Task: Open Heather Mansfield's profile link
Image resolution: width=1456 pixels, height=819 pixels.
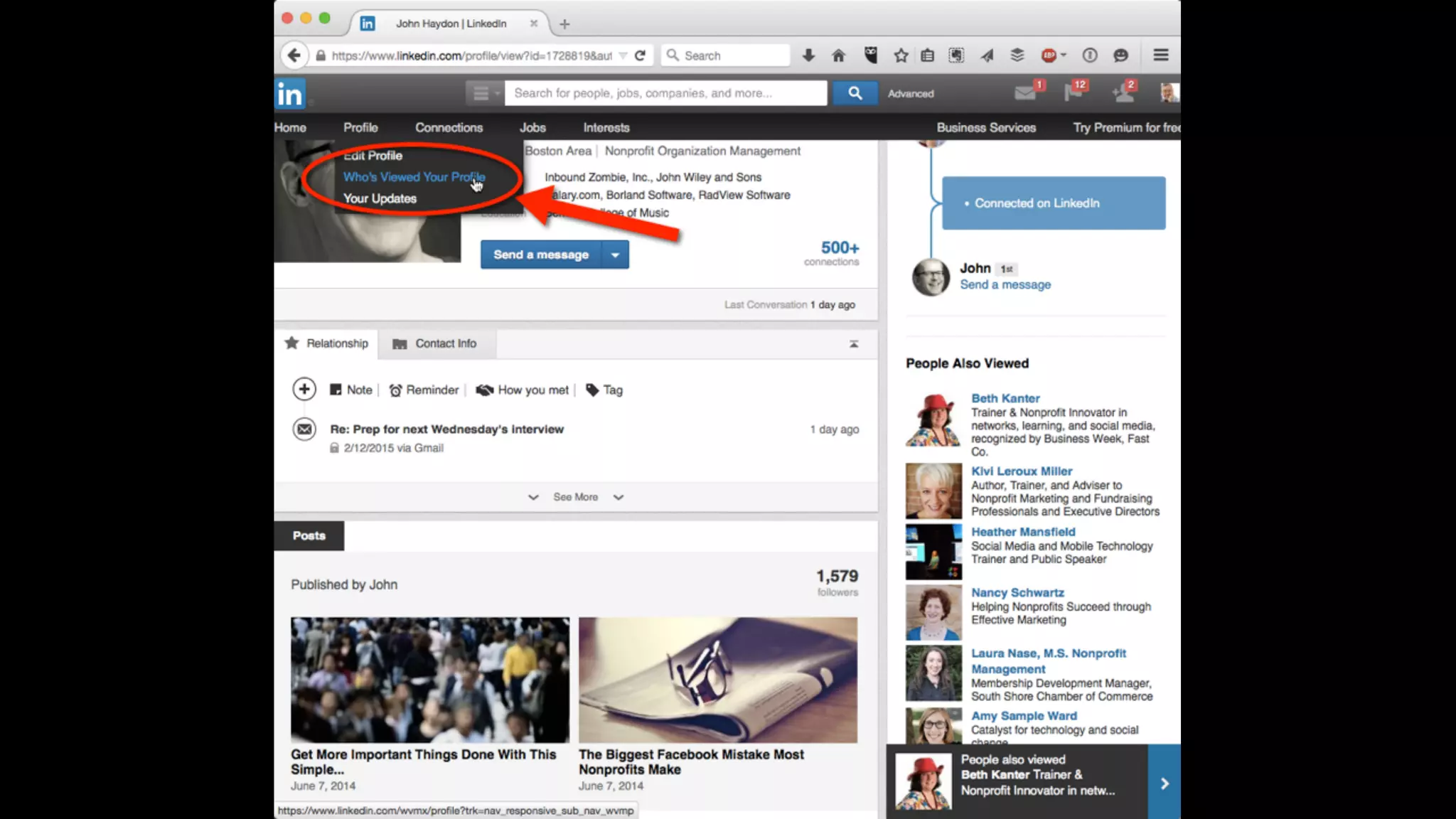Action: 1023,532
